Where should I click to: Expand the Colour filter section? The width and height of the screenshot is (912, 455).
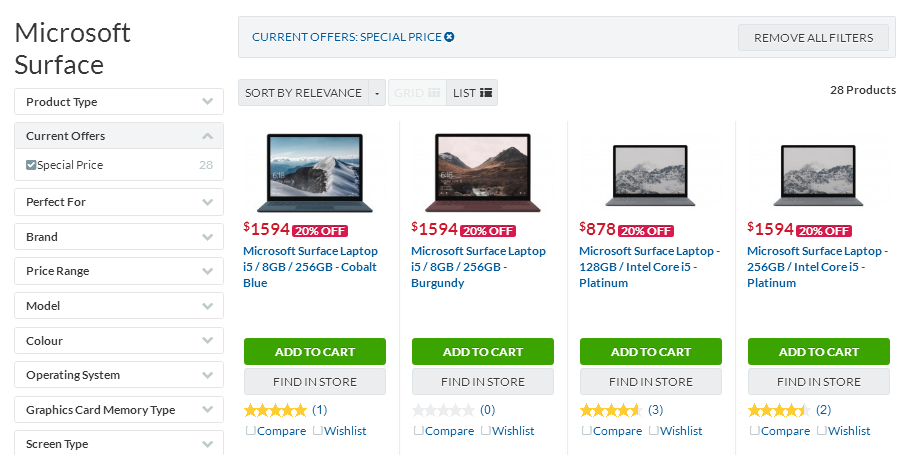[119, 341]
